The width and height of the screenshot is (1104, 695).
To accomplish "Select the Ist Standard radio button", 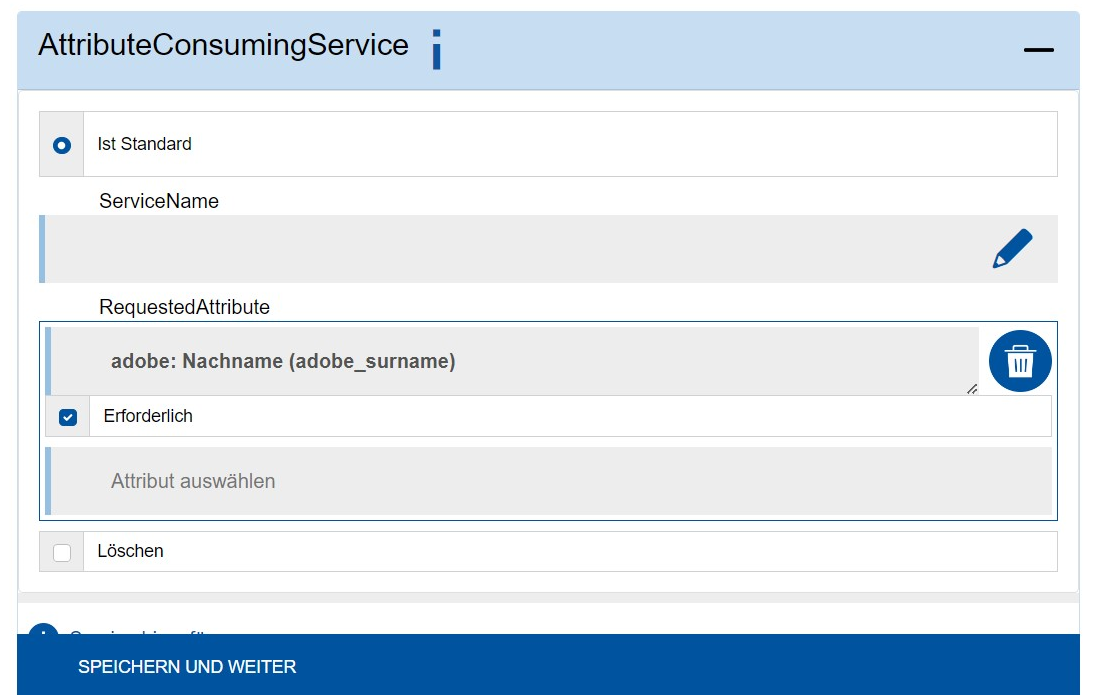I will (x=62, y=144).
